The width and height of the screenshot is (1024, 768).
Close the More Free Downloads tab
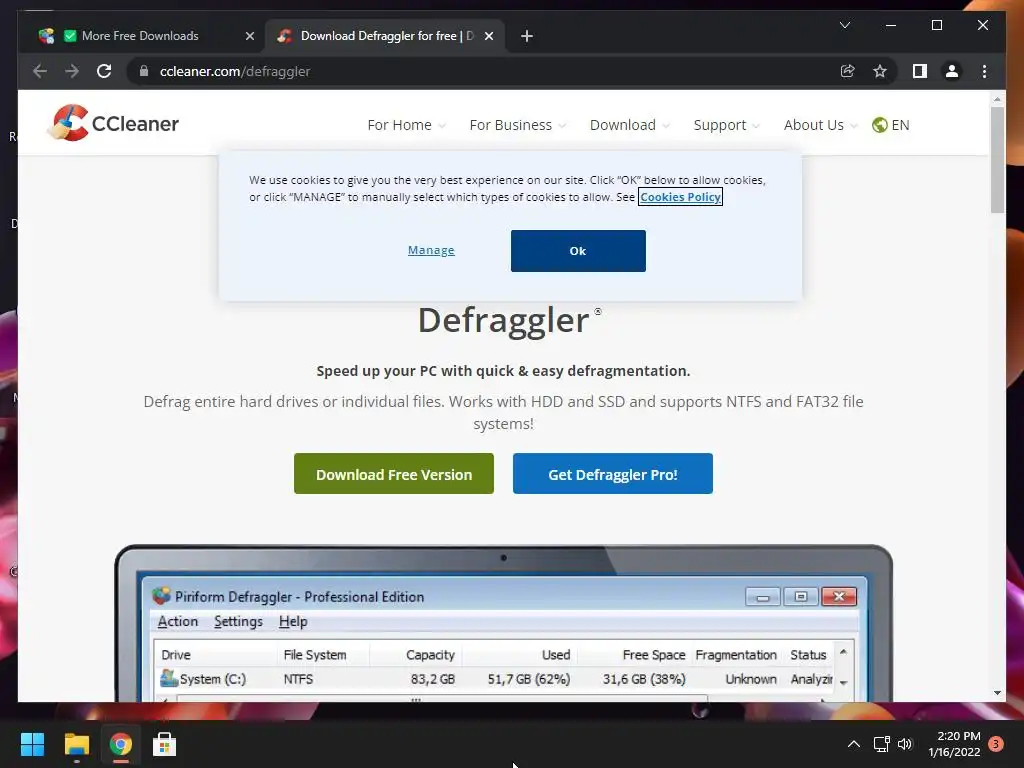coord(249,36)
